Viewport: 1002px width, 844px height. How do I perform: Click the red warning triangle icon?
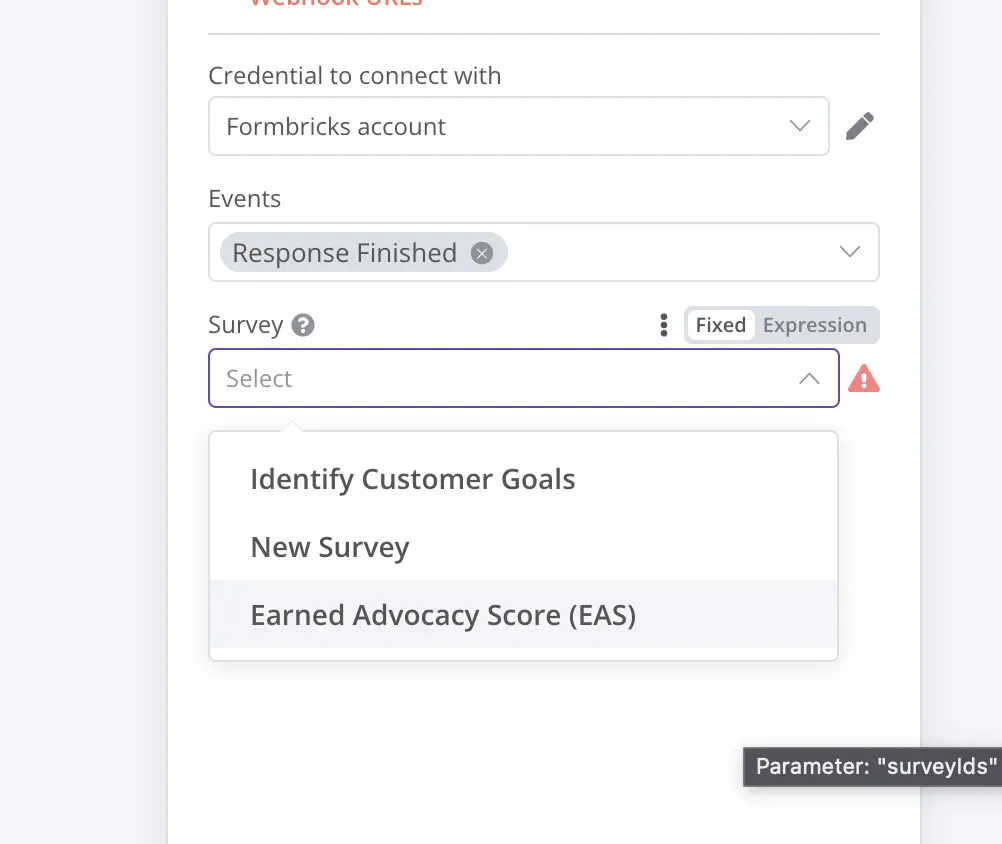[x=864, y=379]
